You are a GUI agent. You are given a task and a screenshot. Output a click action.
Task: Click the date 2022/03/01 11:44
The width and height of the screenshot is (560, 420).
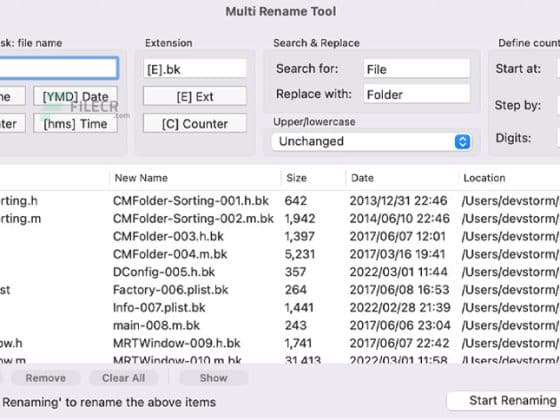399,272
